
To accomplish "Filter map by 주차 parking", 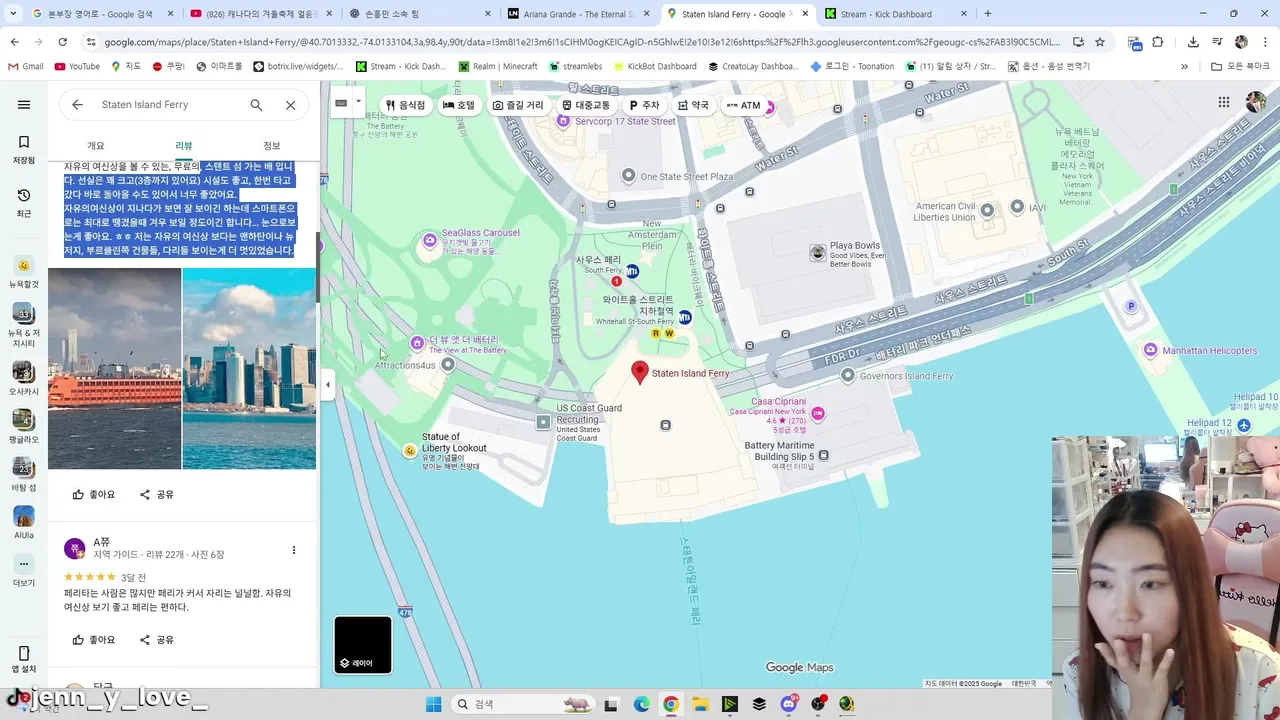I will 645,105.
